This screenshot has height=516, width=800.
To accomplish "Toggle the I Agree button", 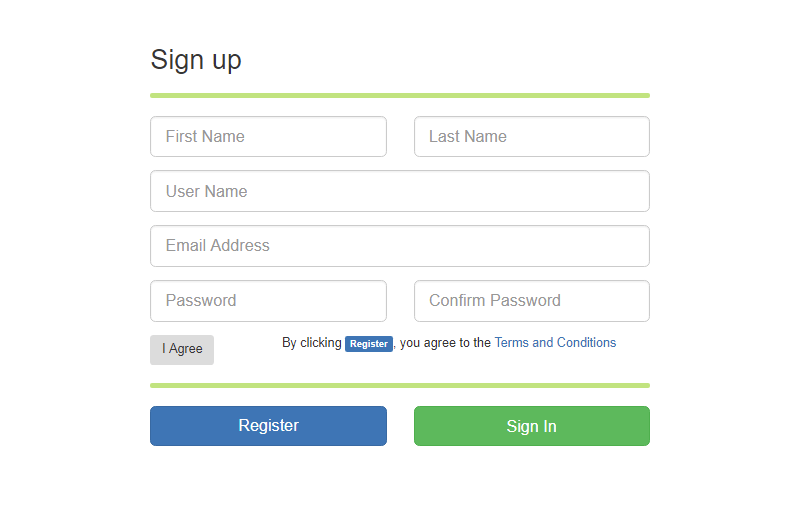I will (x=182, y=349).
